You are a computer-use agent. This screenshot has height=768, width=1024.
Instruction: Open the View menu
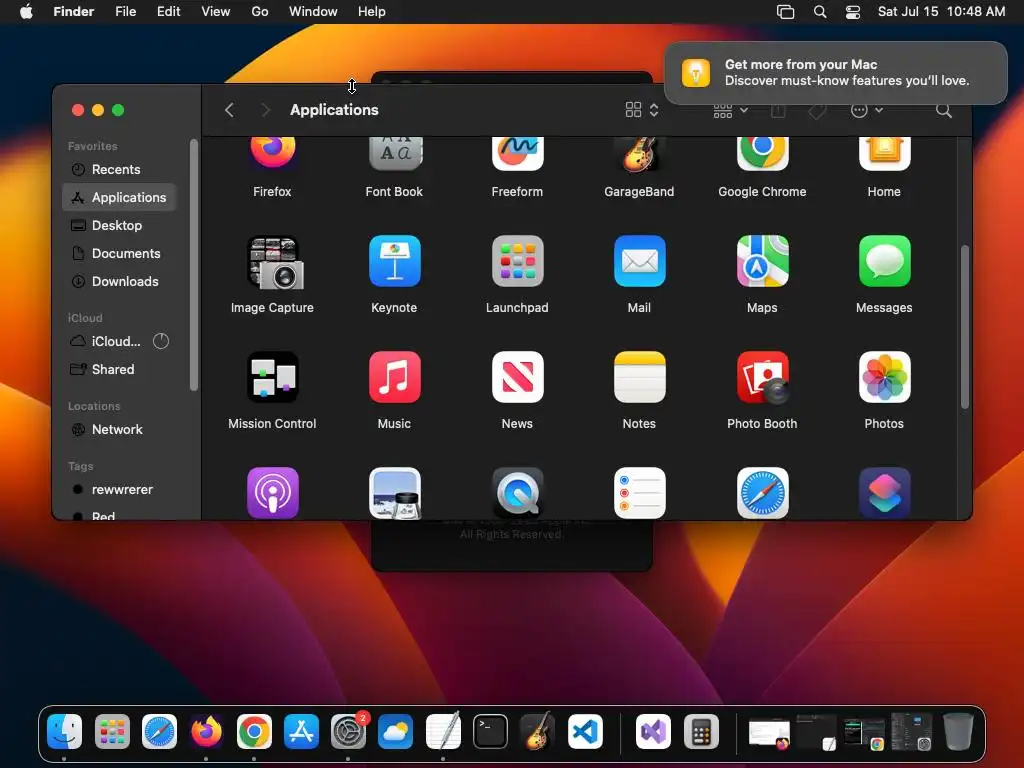pos(216,12)
